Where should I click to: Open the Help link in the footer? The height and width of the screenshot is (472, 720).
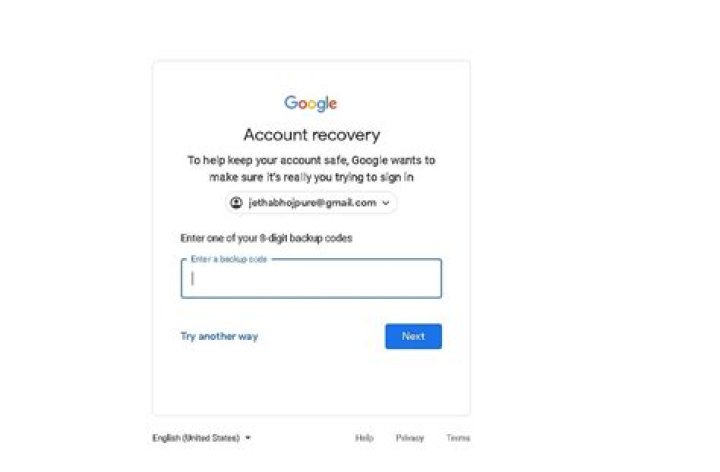(364, 438)
